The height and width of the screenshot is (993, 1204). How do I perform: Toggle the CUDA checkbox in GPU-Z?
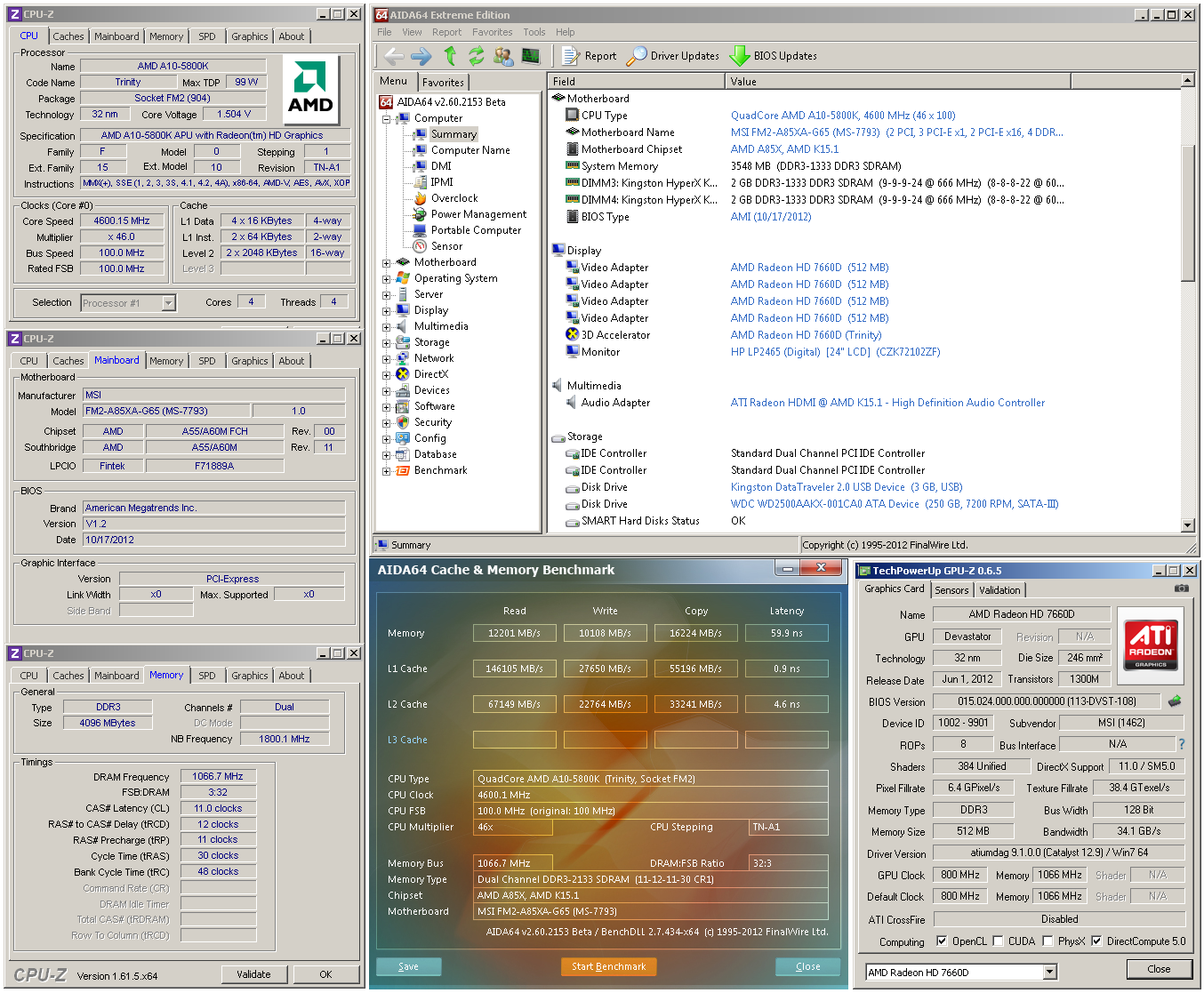click(x=998, y=941)
